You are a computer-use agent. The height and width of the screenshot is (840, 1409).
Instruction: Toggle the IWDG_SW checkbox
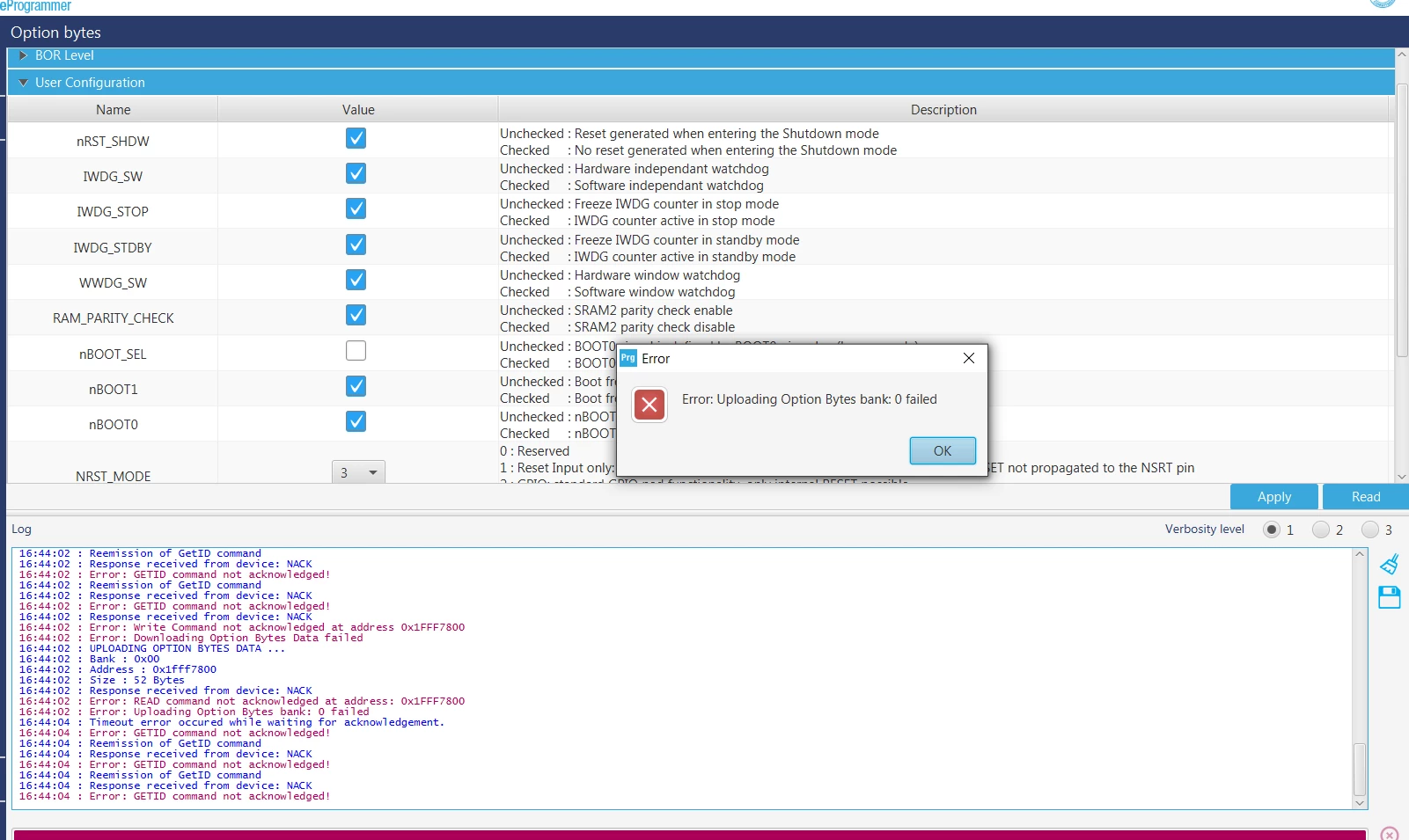tap(356, 173)
